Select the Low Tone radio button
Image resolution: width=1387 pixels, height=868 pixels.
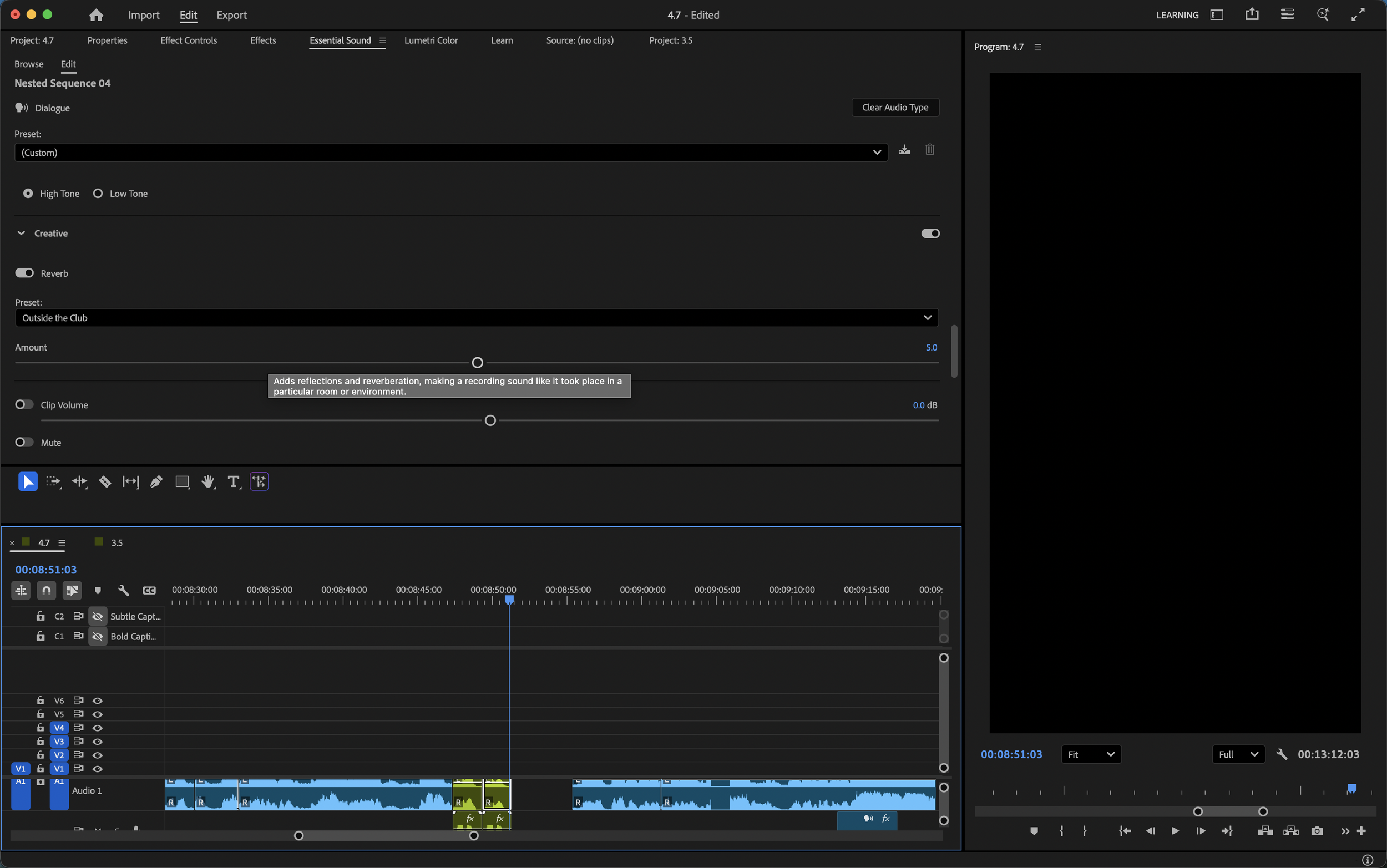coord(98,194)
